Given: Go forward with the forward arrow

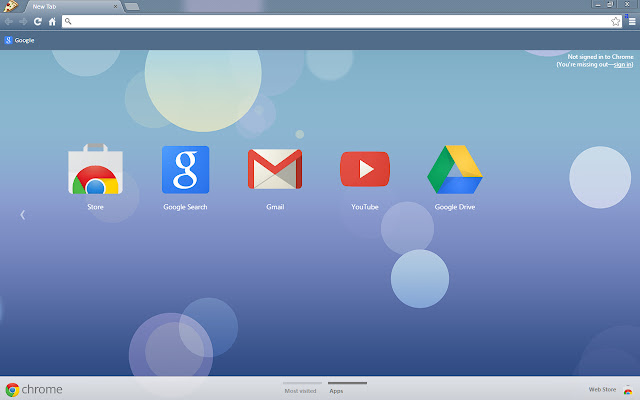Looking at the screenshot, I should tap(23, 22).
